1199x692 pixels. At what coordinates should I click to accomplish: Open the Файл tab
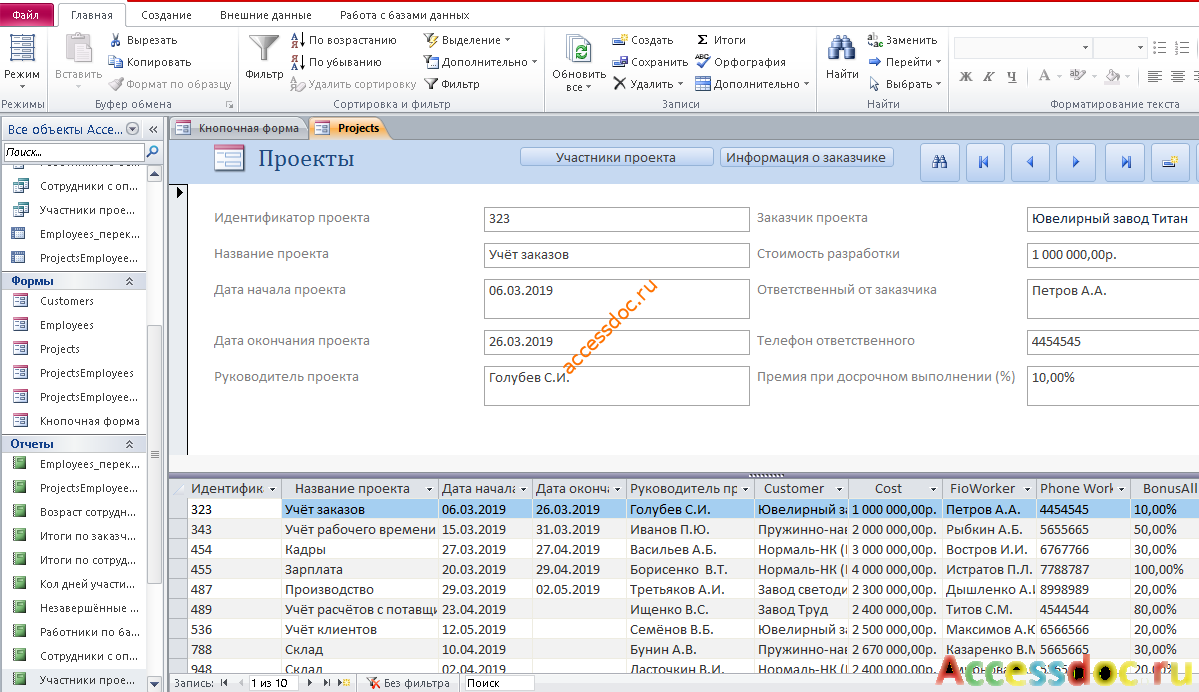tap(26, 15)
